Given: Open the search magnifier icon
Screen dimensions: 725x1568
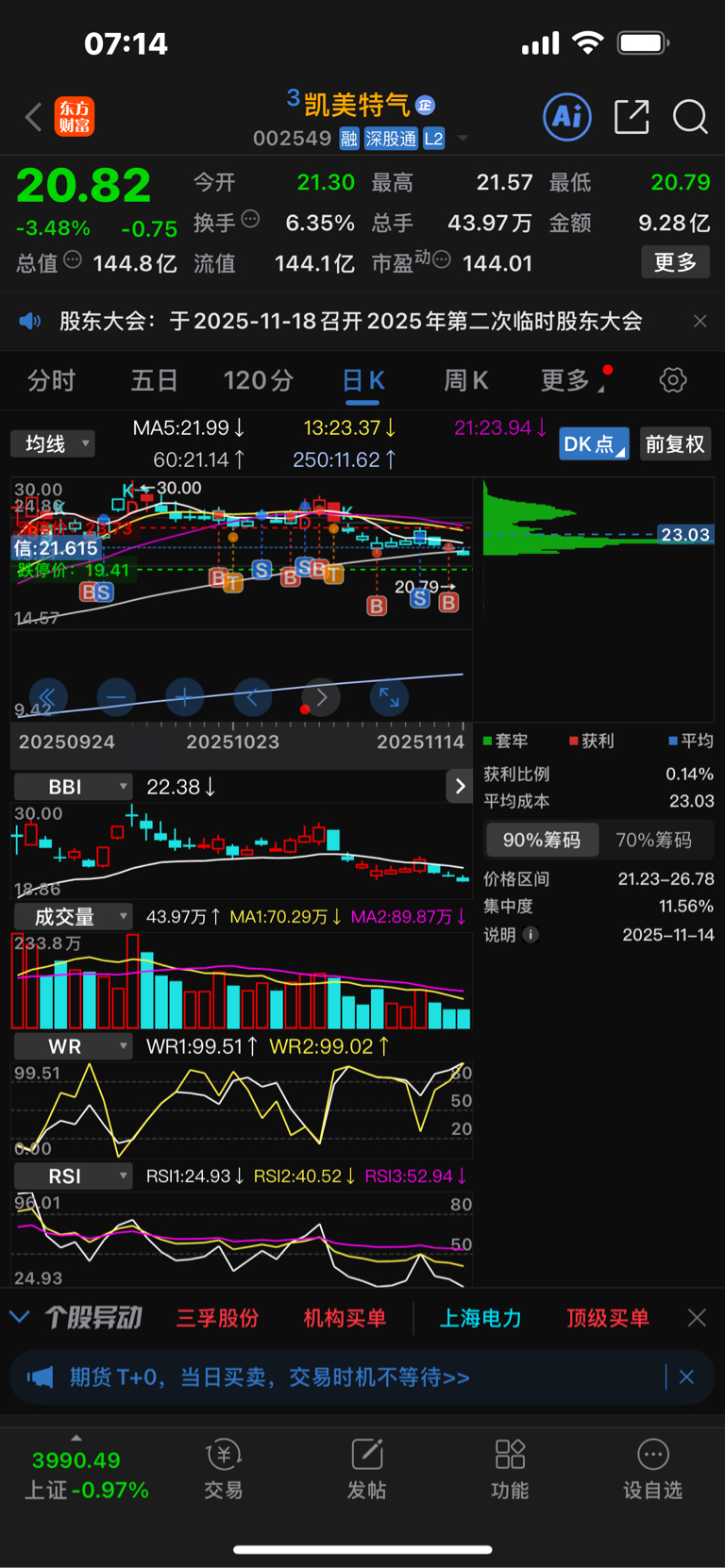Looking at the screenshot, I should 690,117.
